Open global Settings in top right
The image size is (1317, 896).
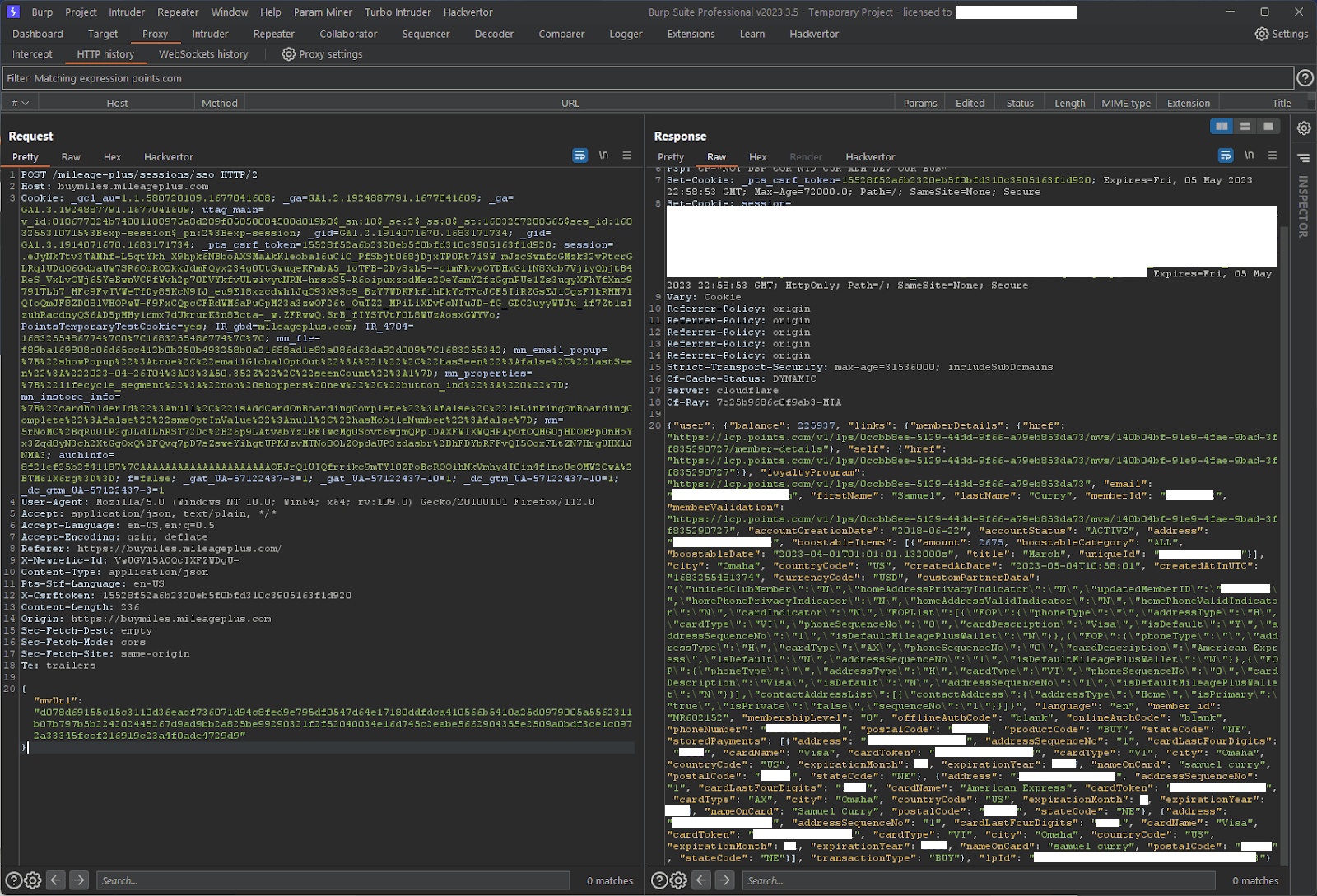(x=1281, y=34)
